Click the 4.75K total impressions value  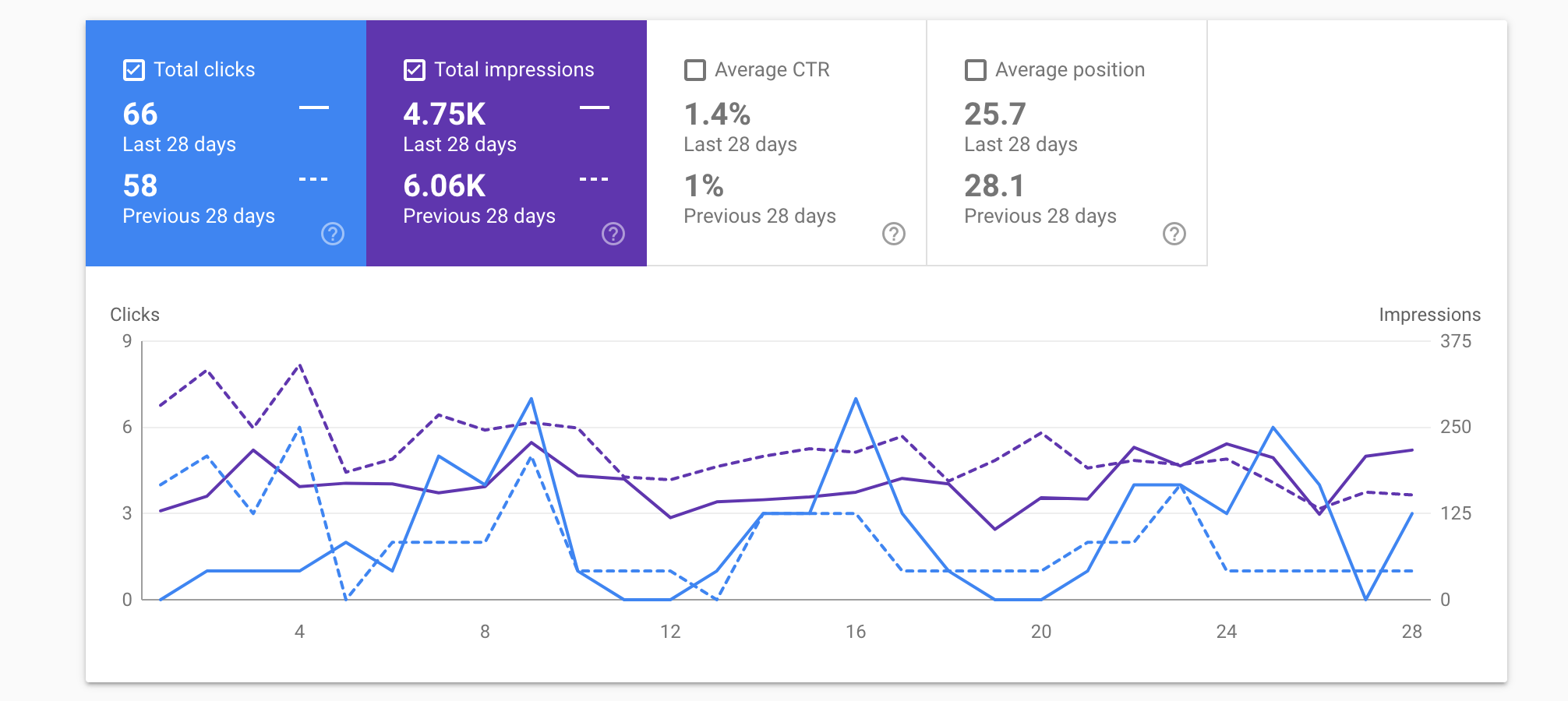[x=444, y=114]
